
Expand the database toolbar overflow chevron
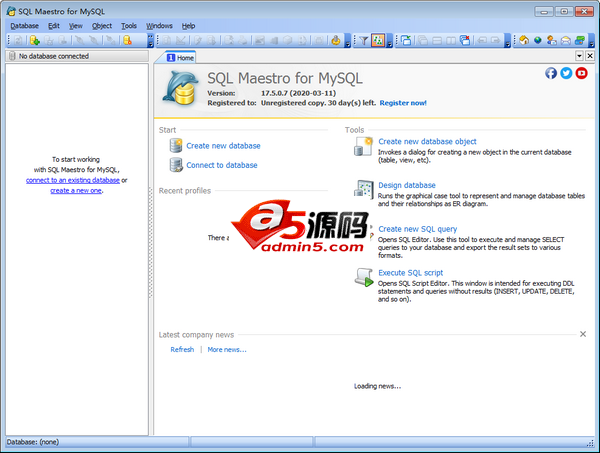point(150,41)
